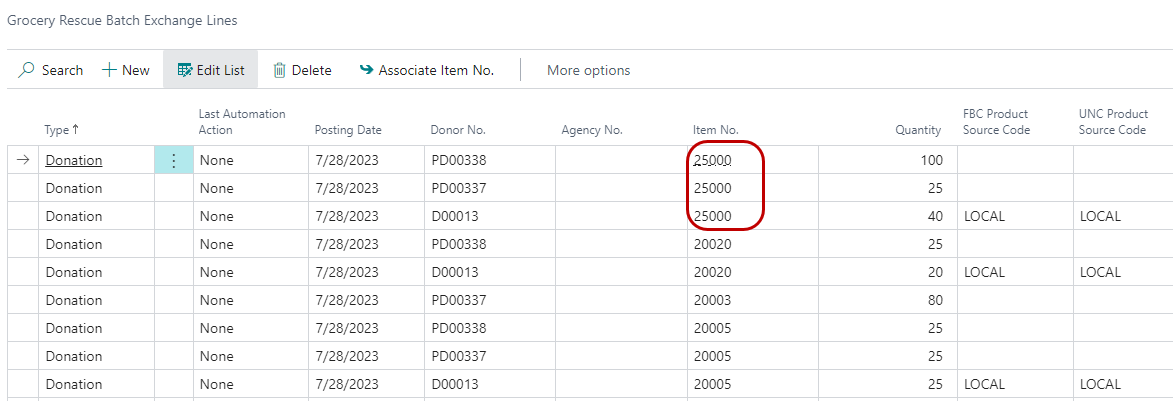Click the Posting Date column header
Viewport: 1173px width, 401px height.
pyautogui.click(x=348, y=130)
